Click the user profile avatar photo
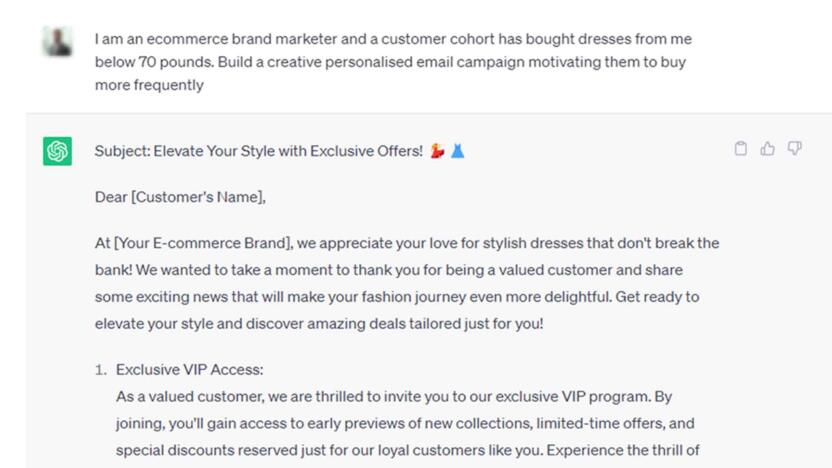 click(x=57, y=41)
